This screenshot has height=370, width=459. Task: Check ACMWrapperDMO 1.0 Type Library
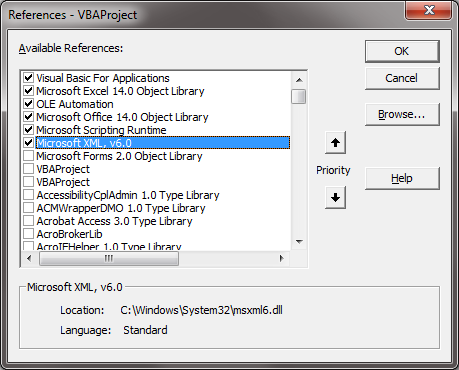(x=28, y=208)
